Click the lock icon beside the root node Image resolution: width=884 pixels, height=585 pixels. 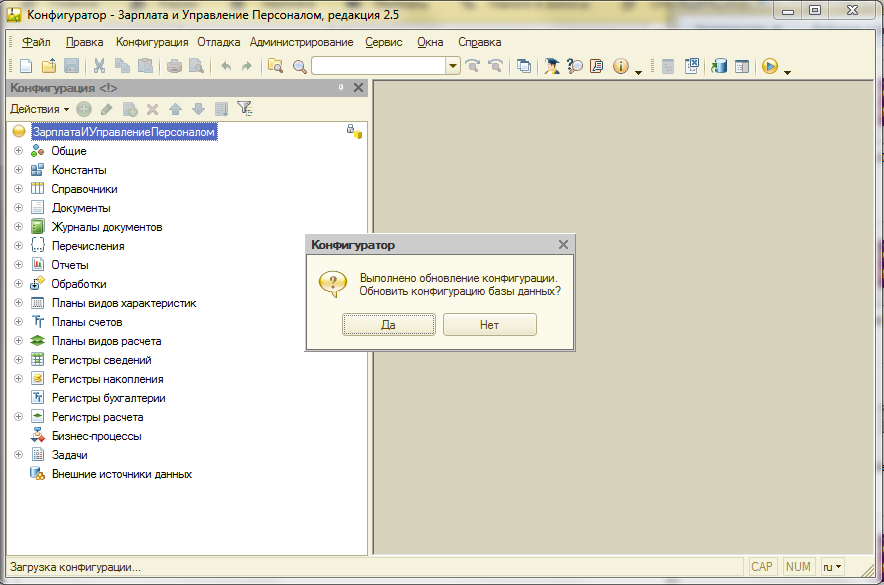click(x=354, y=131)
